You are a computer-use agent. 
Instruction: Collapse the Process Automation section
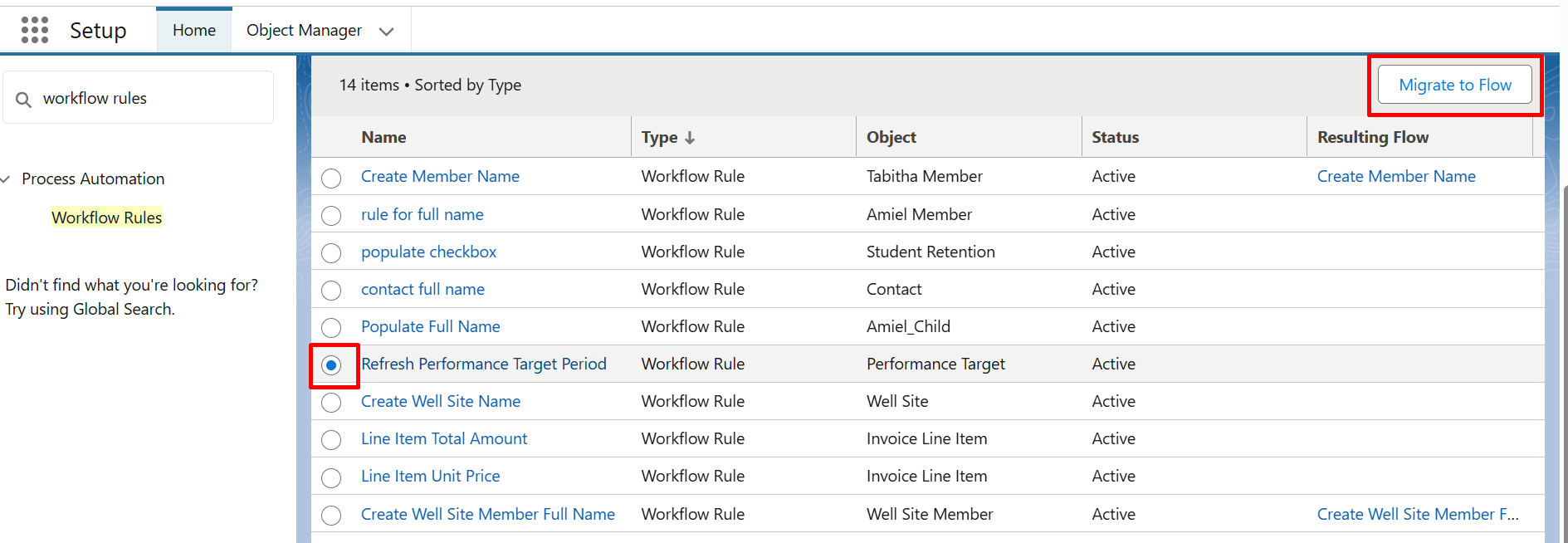(6, 179)
